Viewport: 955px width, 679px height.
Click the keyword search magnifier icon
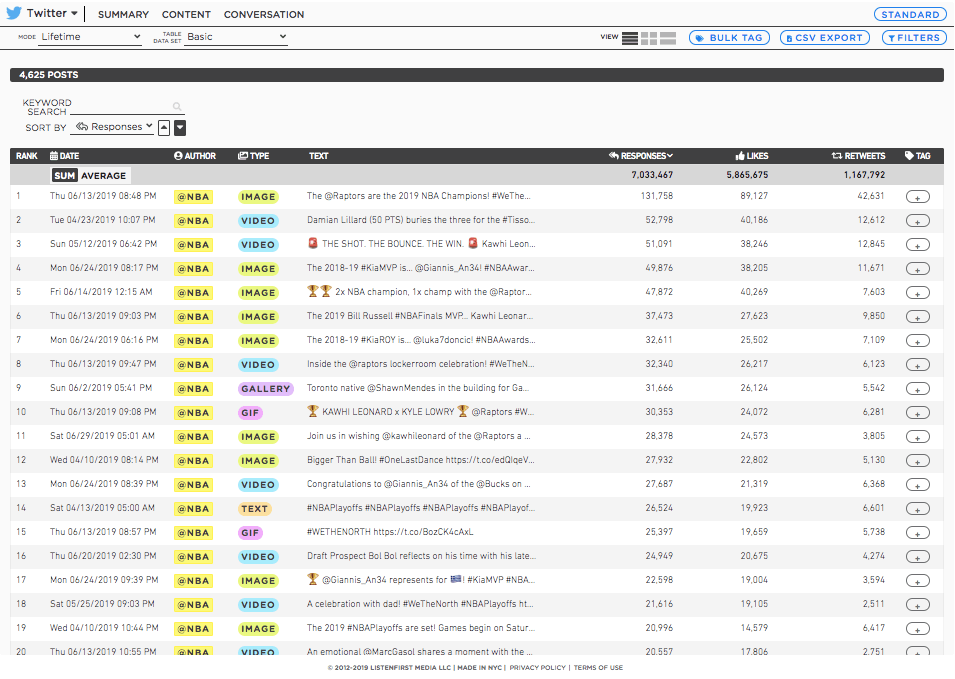click(177, 107)
